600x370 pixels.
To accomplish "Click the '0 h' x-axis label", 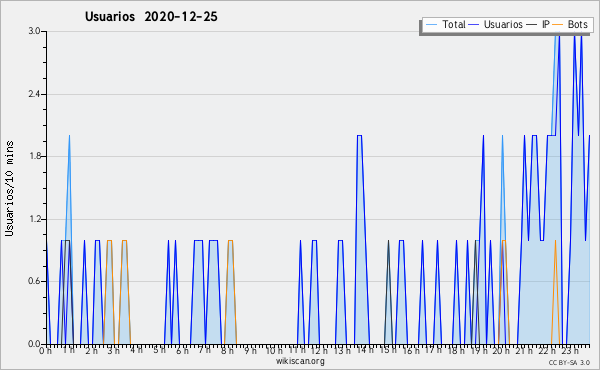I will point(46,350).
